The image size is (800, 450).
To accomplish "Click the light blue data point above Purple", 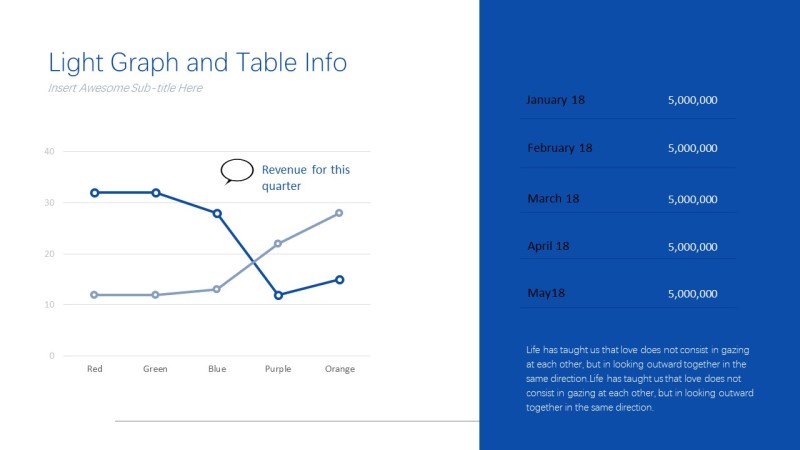I will (278, 243).
